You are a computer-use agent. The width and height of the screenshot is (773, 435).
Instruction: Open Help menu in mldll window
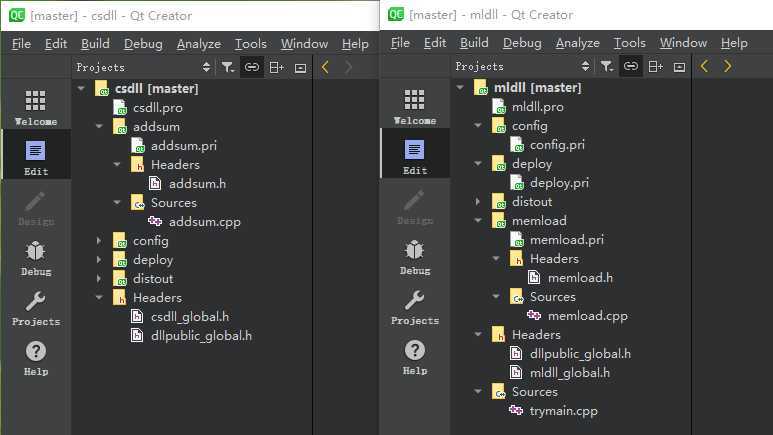pyautogui.click(x=734, y=43)
